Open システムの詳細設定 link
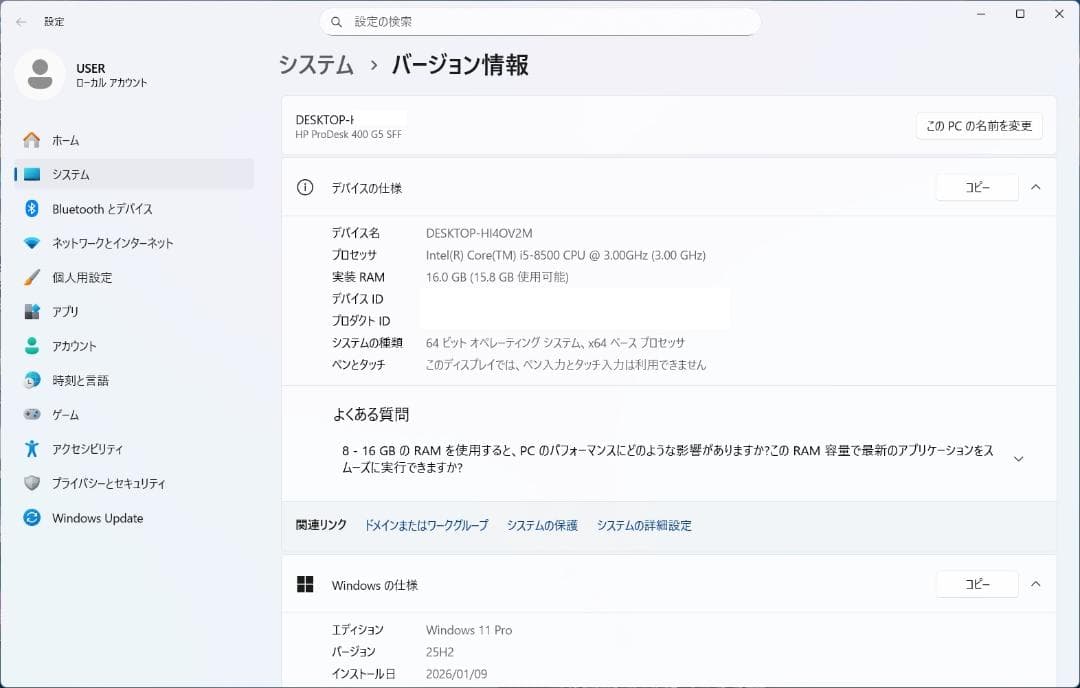This screenshot has width=1080, height=688. pyautogui.click(x=642, y=524)
